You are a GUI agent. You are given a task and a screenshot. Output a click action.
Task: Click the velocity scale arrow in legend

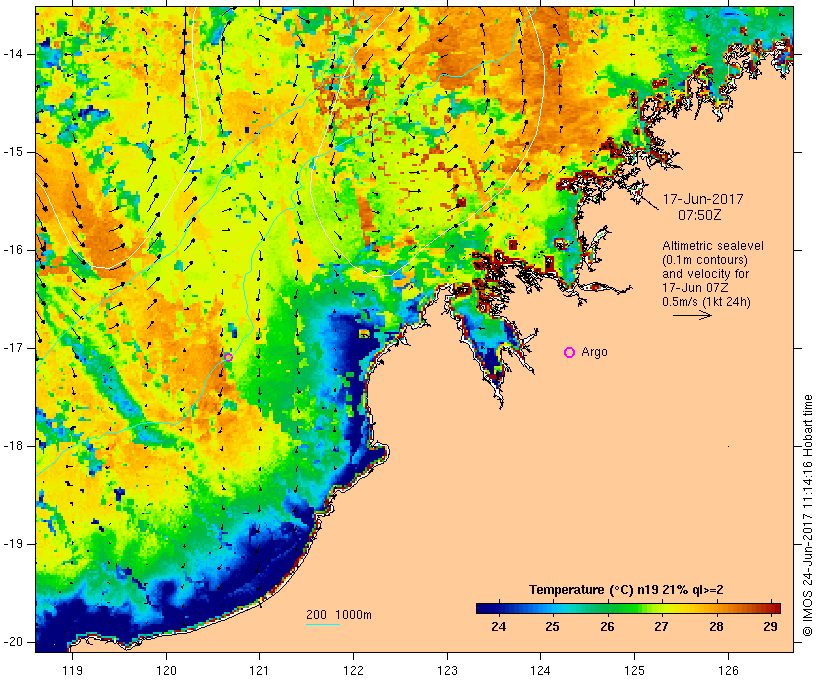click(x=692, y=315)
